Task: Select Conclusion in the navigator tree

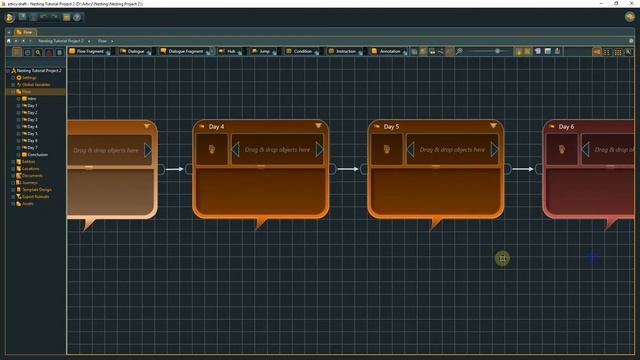Action: (x=38, y=155)
